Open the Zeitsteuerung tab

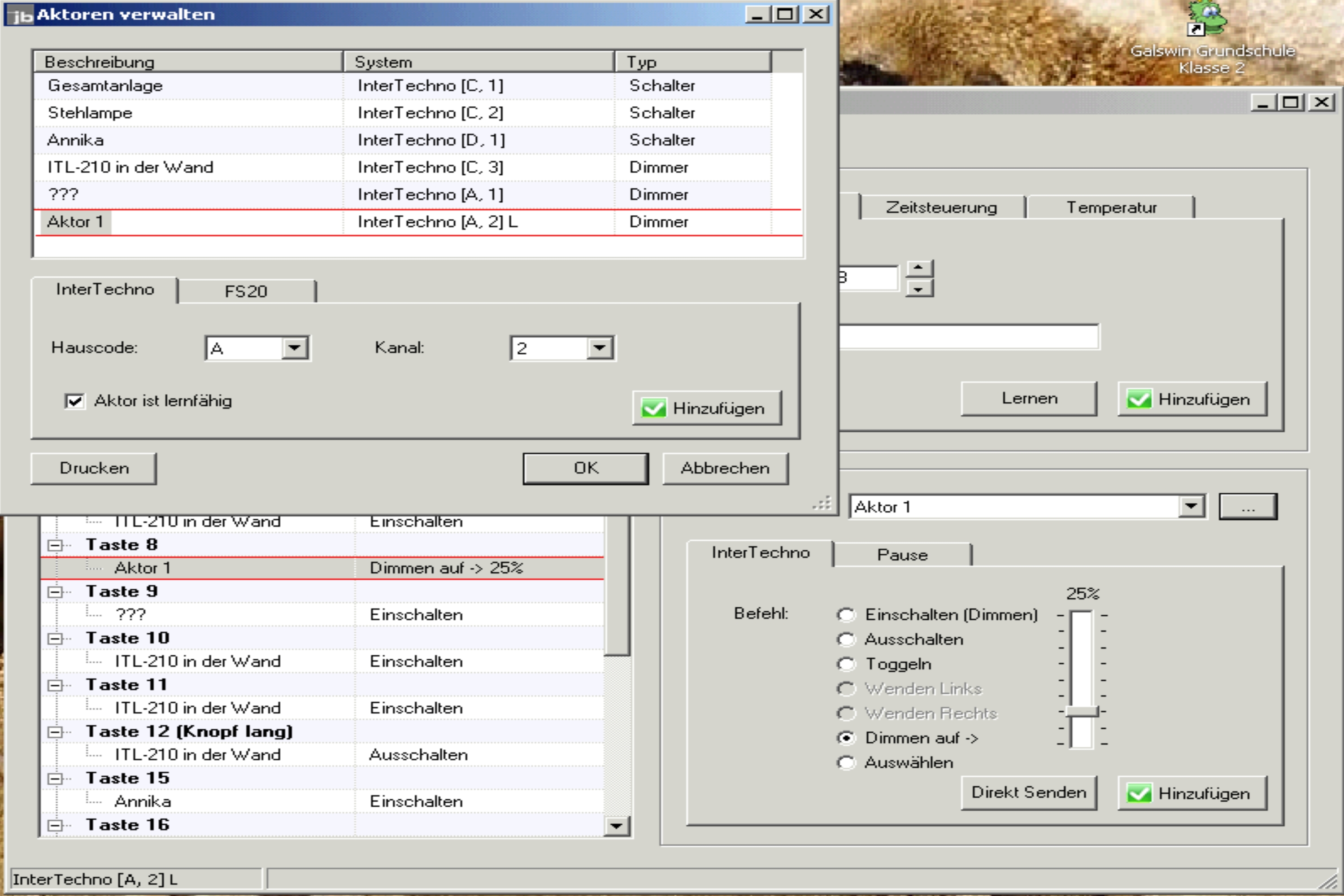(941, 208)
